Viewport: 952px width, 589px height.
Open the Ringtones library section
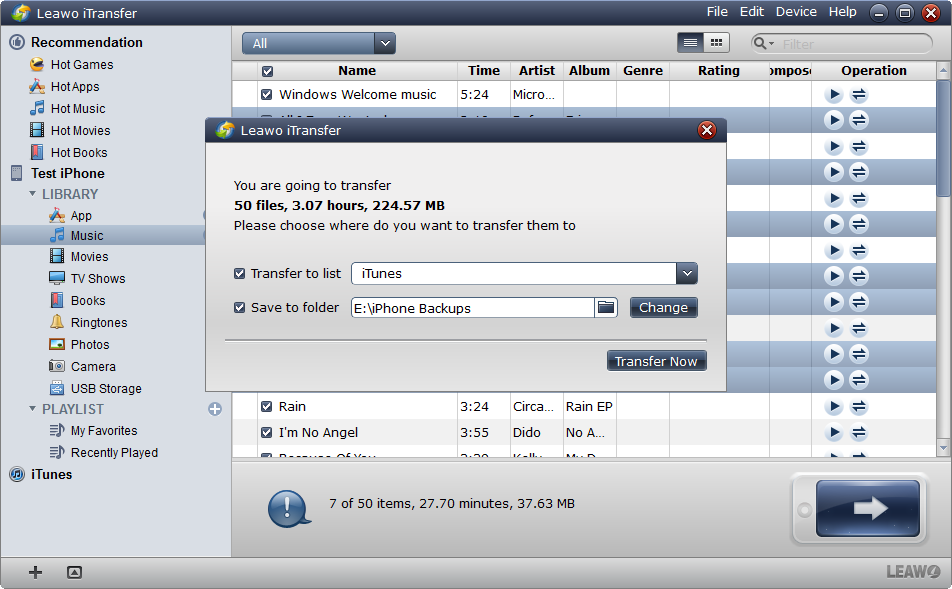(98, 323)
